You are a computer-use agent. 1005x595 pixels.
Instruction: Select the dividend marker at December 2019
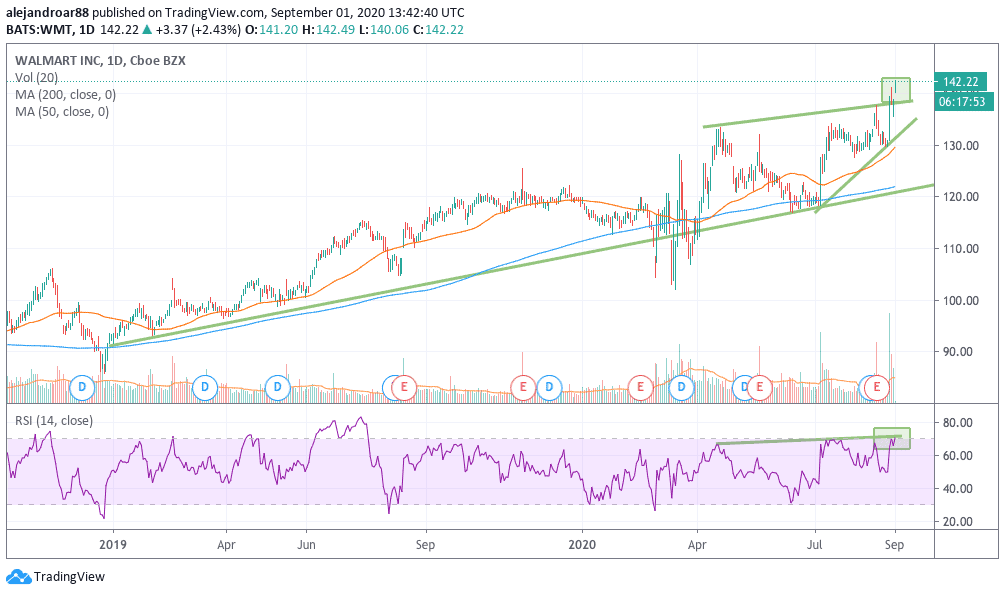coord(549,387)
